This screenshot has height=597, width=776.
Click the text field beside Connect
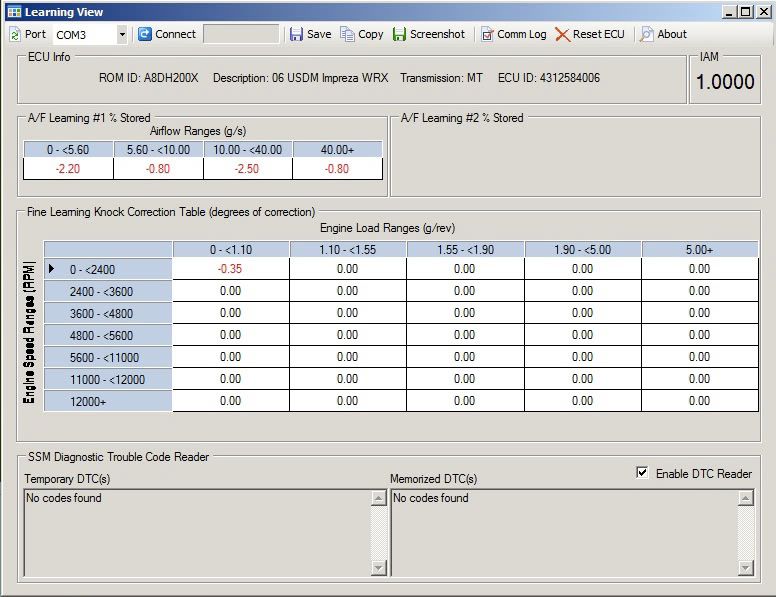(x=240, y=34)
